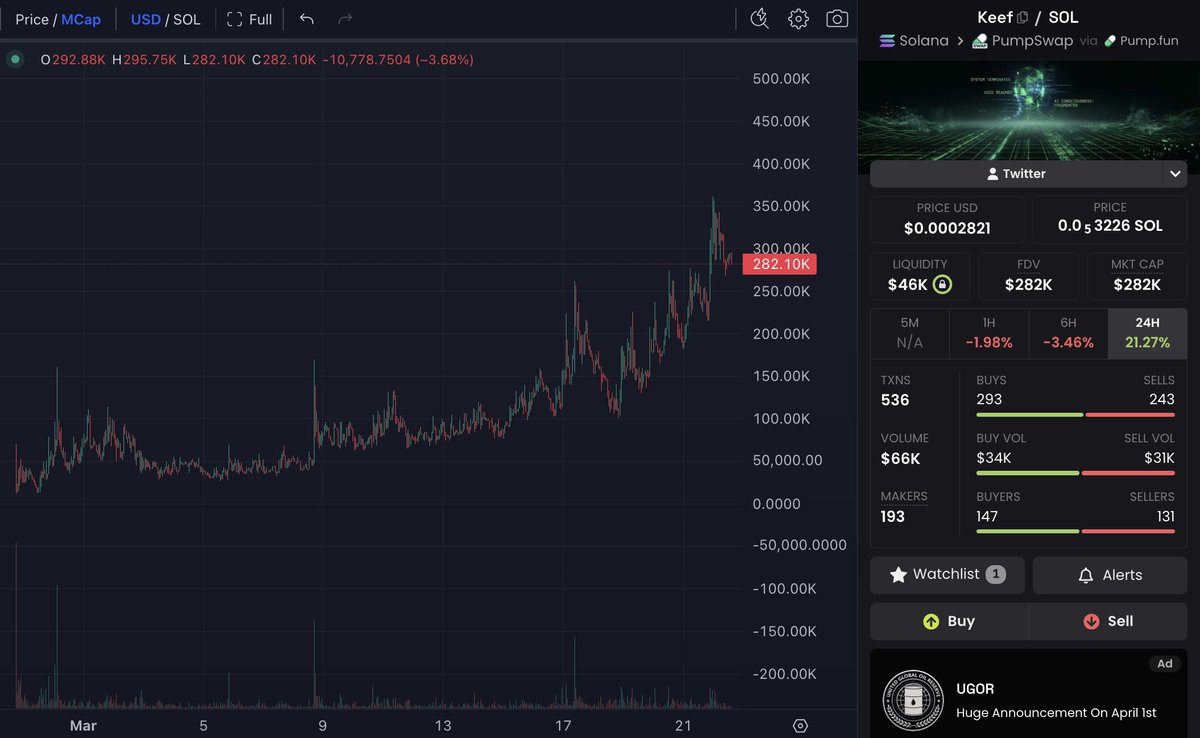
Task: Click the liquidity lock icon
Action: tap(941, 285)
